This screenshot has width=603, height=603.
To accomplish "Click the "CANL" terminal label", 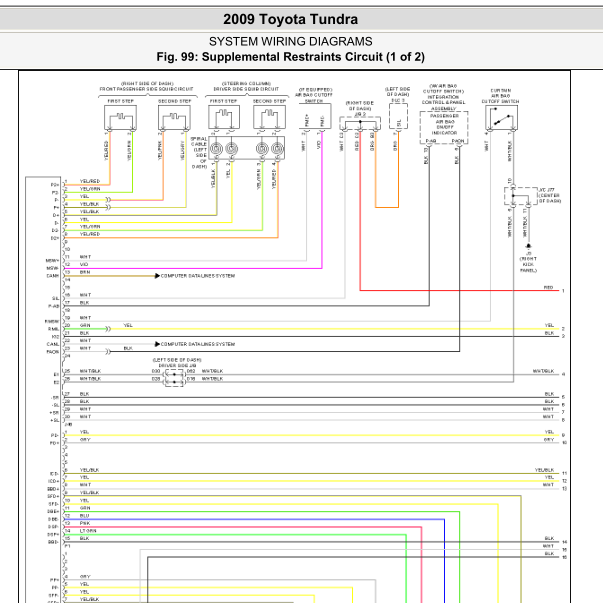I will (x=53, y=344).
